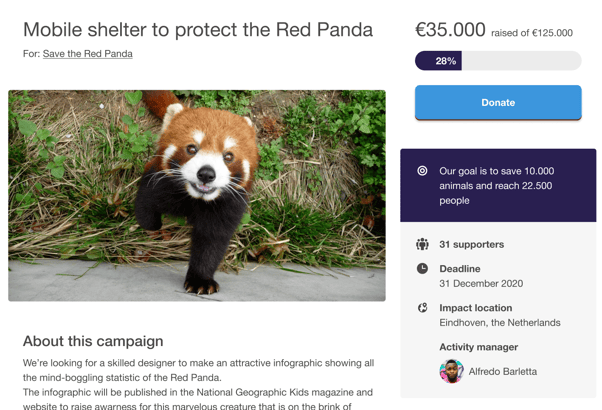Click the deadline clock icon
The height and width of the screenshot is (410, 602).
tap(422, 269)
